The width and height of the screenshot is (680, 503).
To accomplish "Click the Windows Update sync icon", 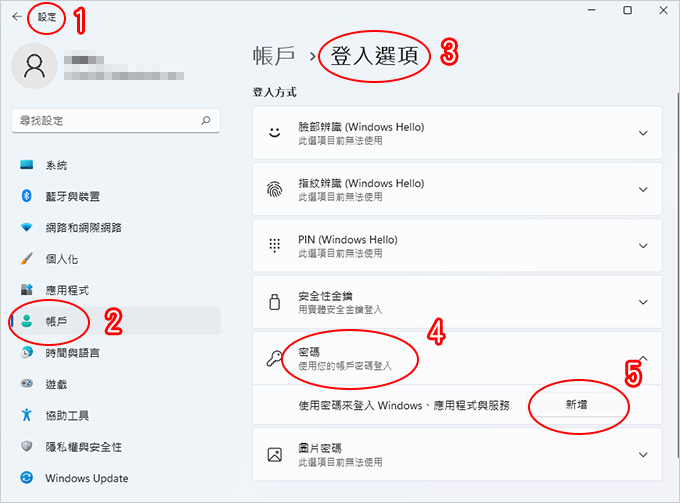I will click(27, 477).
